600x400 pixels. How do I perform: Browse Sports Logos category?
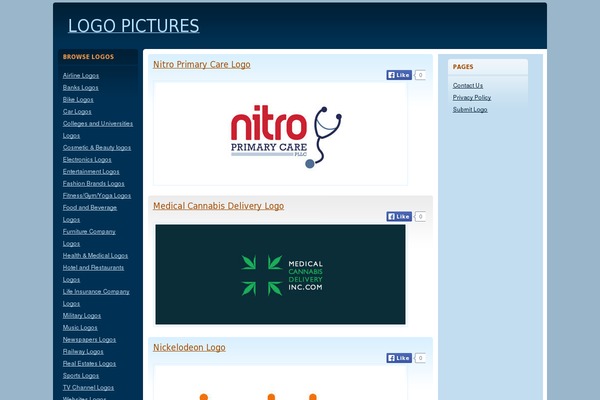[x=81, y=376]
